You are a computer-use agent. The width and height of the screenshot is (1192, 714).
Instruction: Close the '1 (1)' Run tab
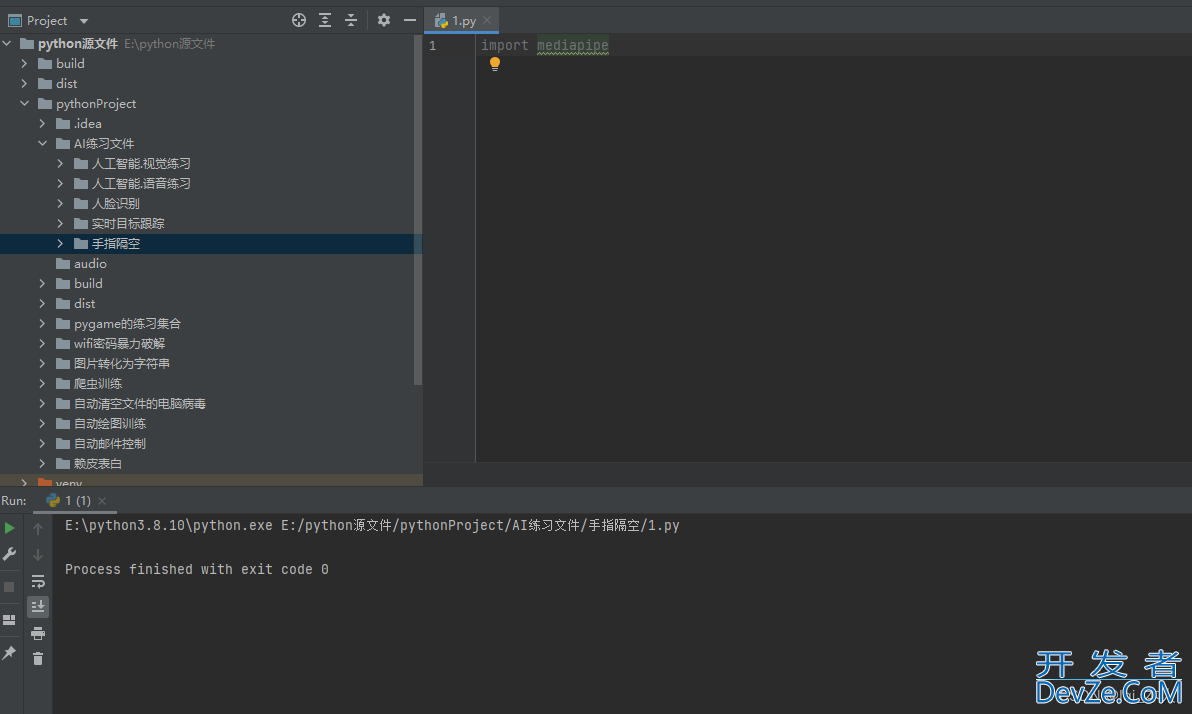[102, 500]
